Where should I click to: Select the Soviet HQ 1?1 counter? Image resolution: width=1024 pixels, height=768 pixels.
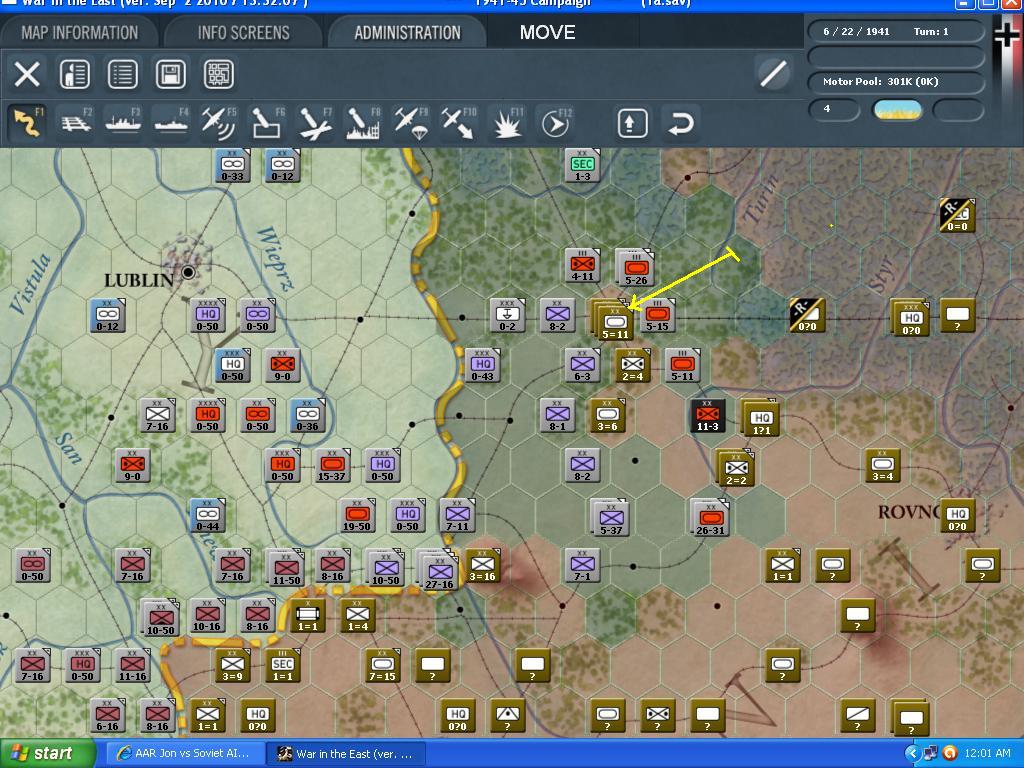760,418
